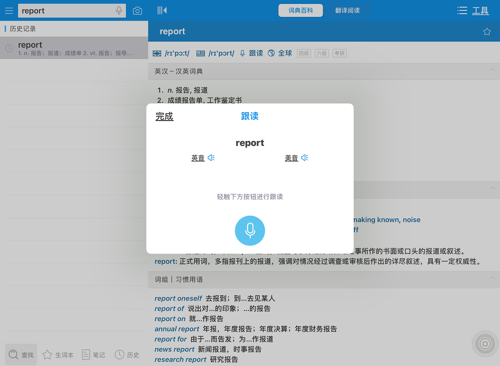Viewport: 500px width, 366px height.
Task: Click the clock icon beside report history entry
Action: pos(9,48)
